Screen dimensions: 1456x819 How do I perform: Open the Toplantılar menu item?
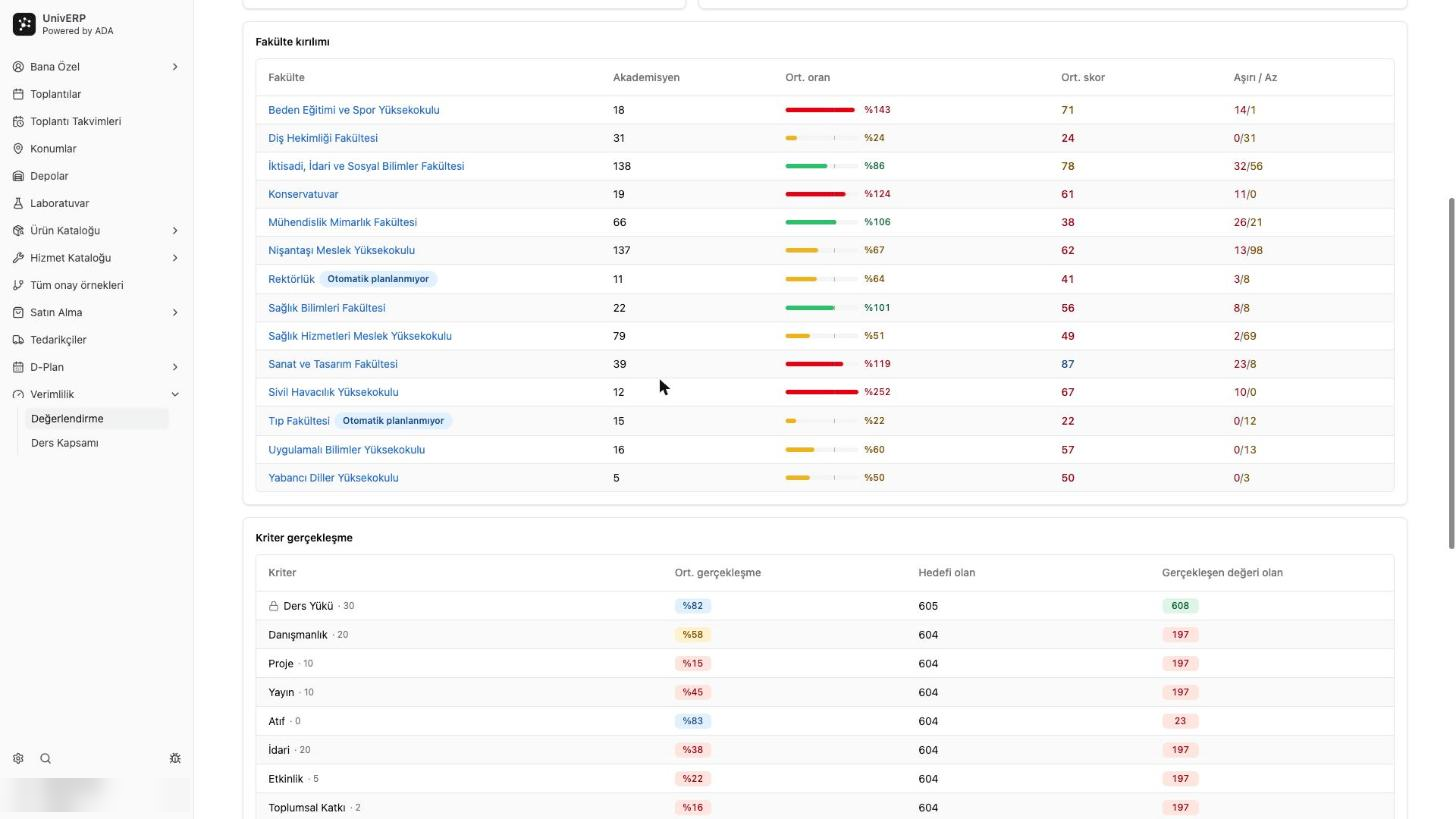click(96, 94)
